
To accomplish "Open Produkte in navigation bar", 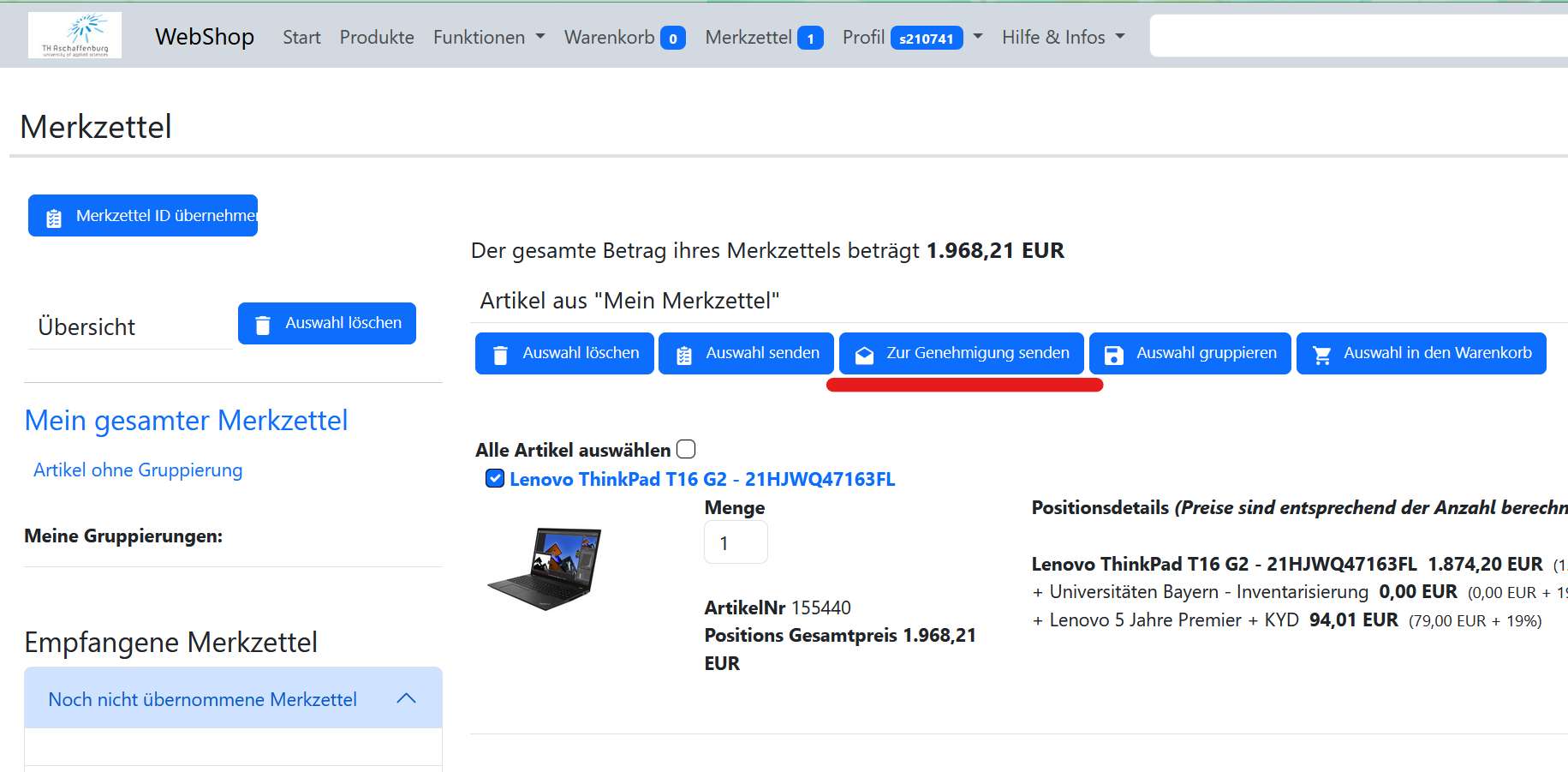I will [x=377, y=37].
